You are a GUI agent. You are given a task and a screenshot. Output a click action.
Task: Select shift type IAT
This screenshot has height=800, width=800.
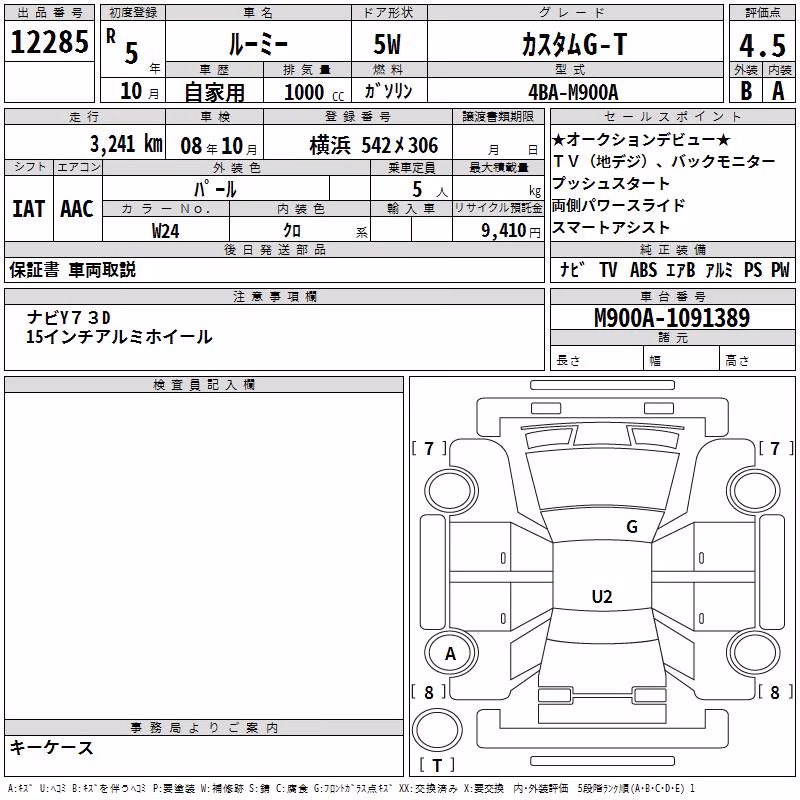[29, 209]
